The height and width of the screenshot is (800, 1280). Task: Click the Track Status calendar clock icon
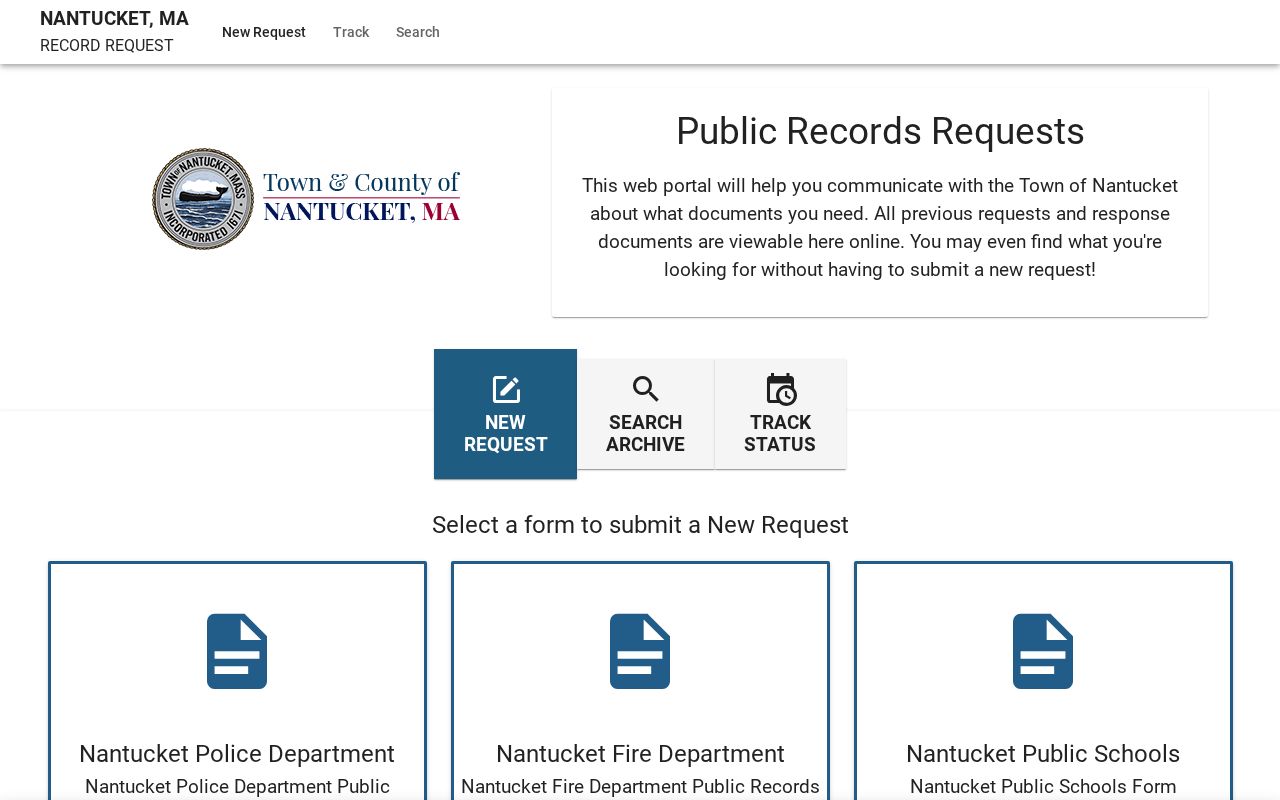point(781,389)
